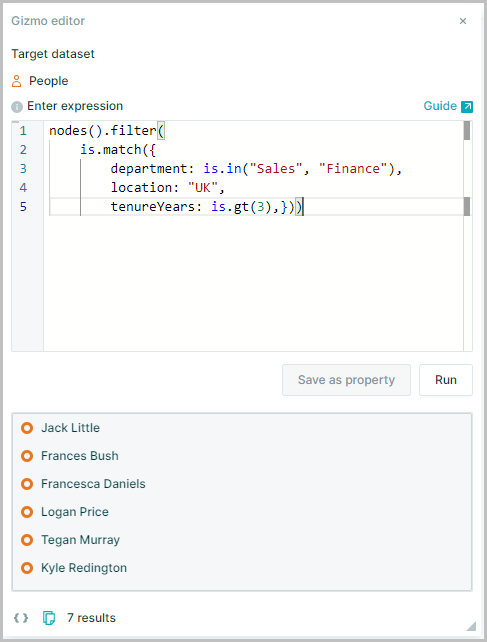This screenshot has height=642, width=487.
Task: Click the code editor vertical scrollbar thumb
Action: click(467, 131)
